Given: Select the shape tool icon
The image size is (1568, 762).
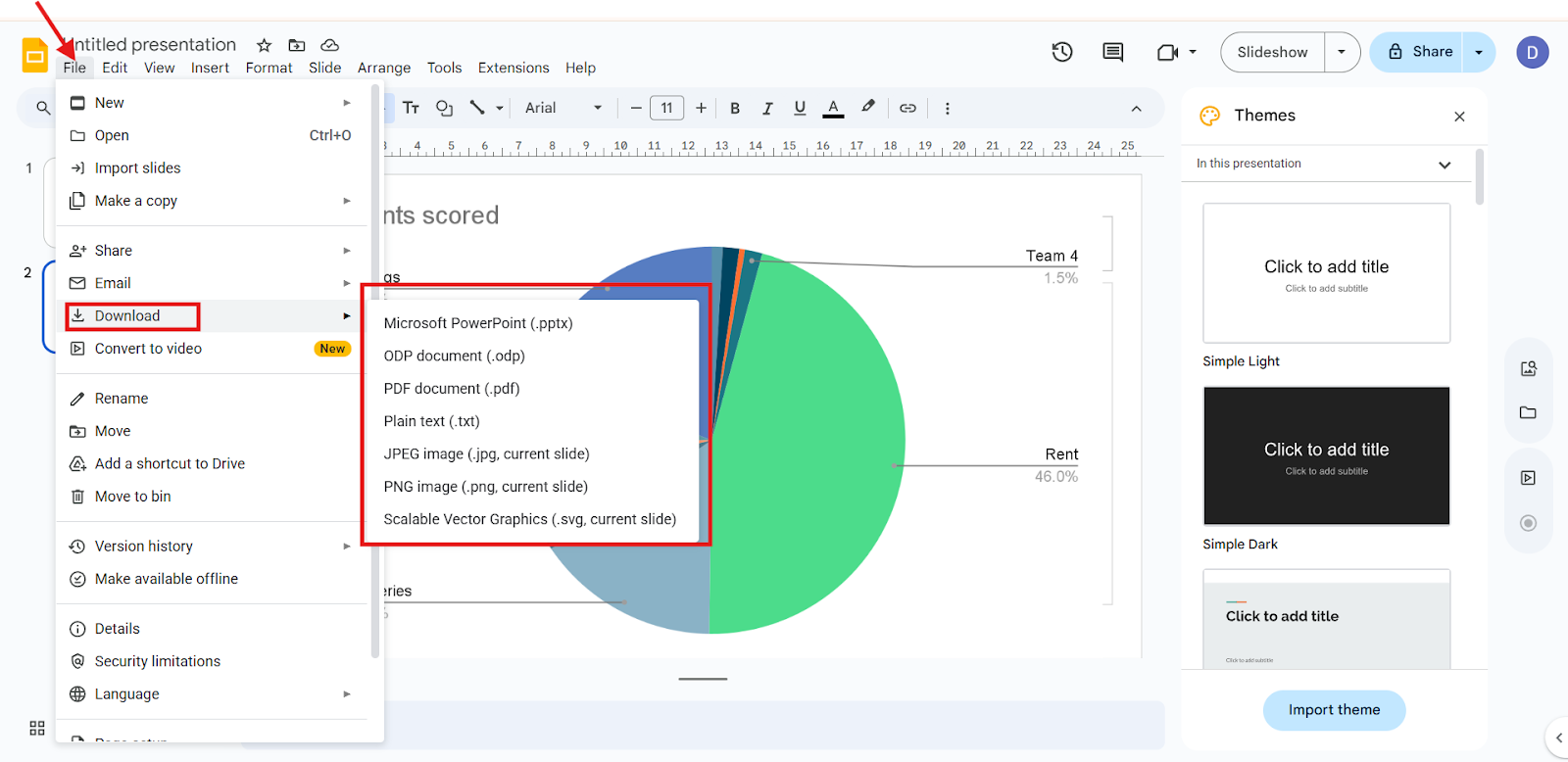Looking at the screenshot, I should pos(444,108).
